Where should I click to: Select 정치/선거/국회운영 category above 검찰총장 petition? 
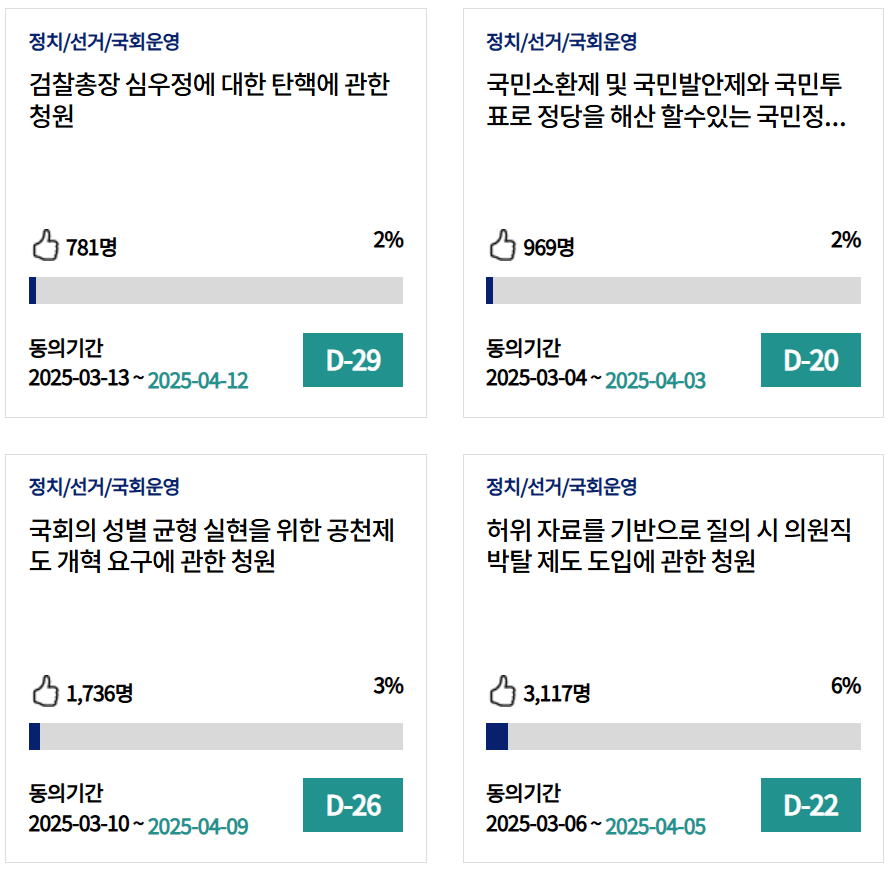pos(104,42)
